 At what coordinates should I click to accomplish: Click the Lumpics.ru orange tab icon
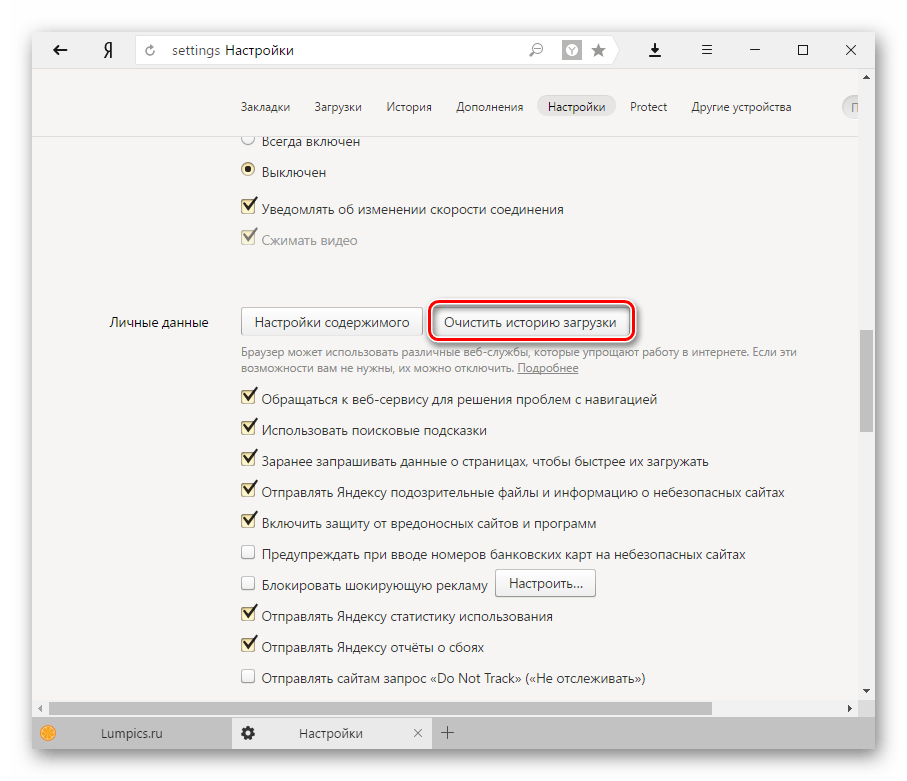click(x=48, y=733)
